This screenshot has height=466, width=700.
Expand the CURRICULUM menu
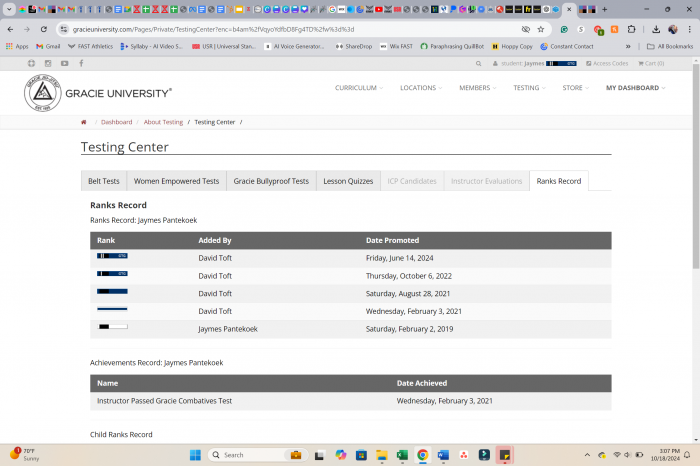[359, 88]
